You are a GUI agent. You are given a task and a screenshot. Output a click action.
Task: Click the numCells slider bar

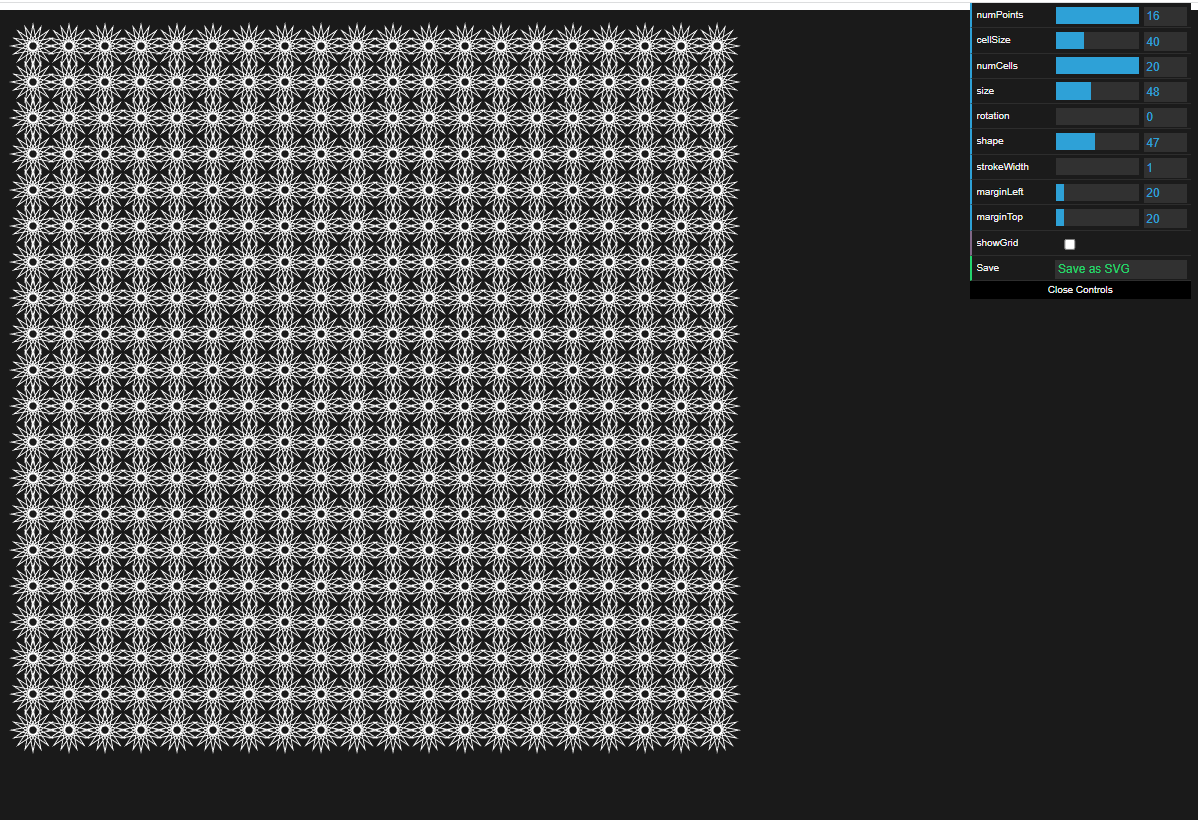[x=1096, y=66]
